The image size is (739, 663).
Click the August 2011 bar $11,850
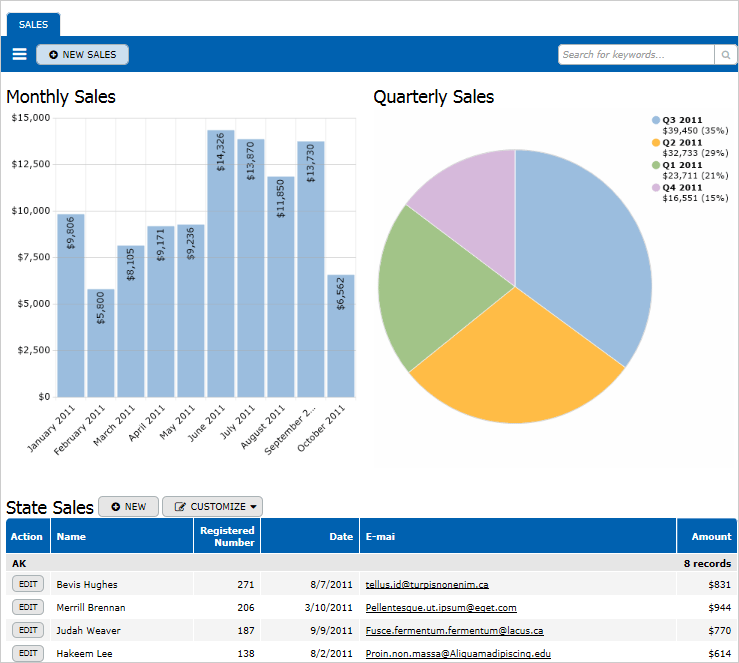(x=281, y=287)
